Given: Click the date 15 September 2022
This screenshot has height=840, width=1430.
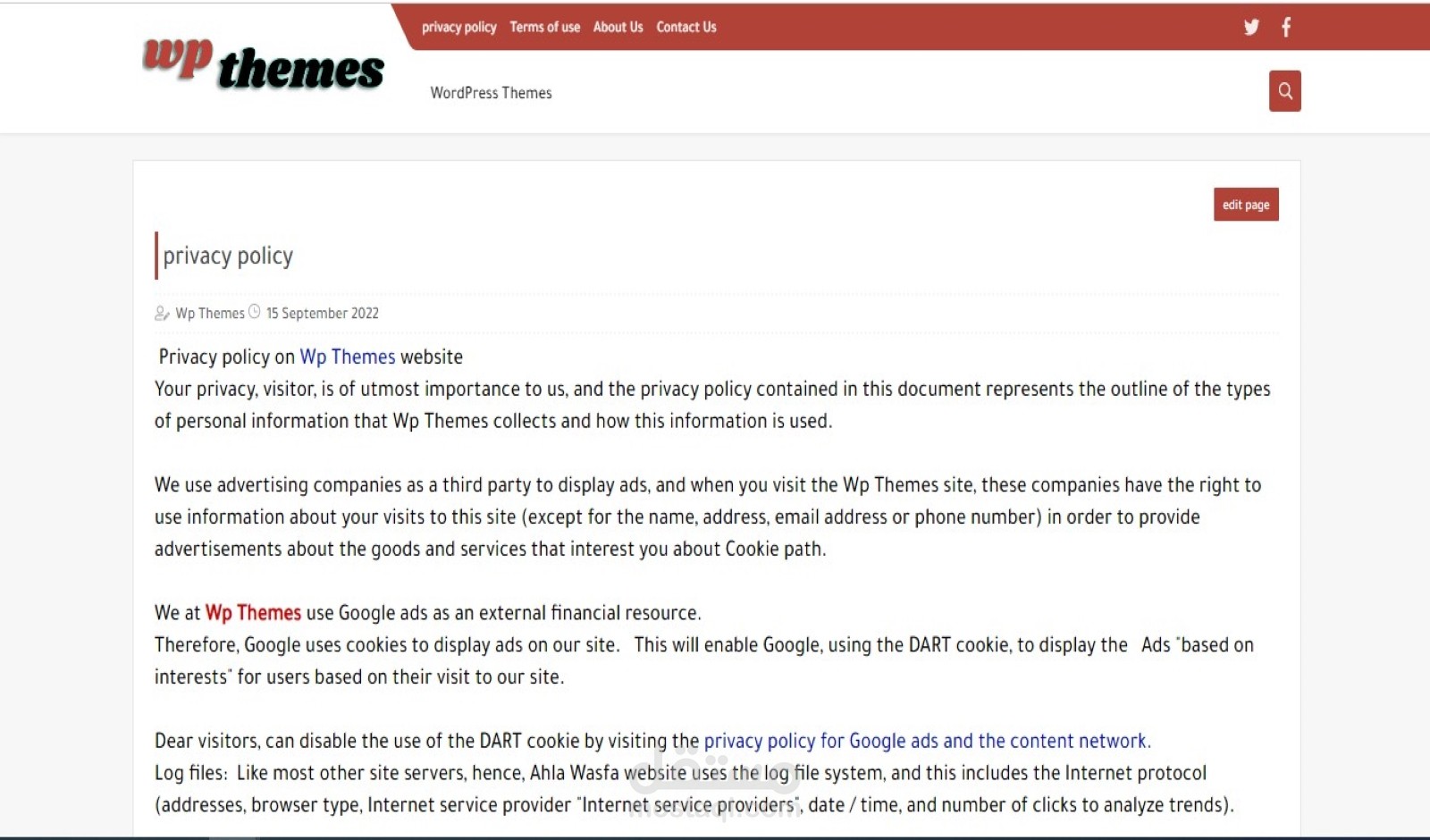Looking at the screenshot, I should pyautogui.click(x=323, y=313).
